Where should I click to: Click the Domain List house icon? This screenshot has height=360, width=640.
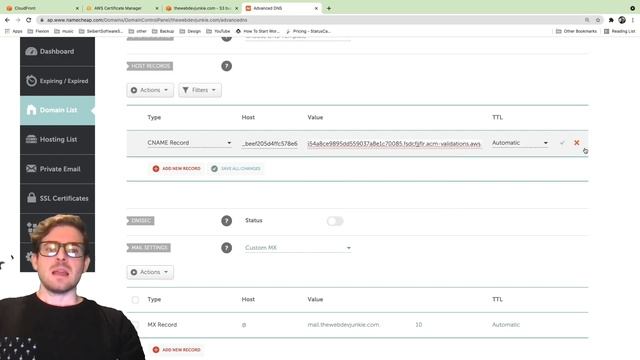[x=31, y=110]
